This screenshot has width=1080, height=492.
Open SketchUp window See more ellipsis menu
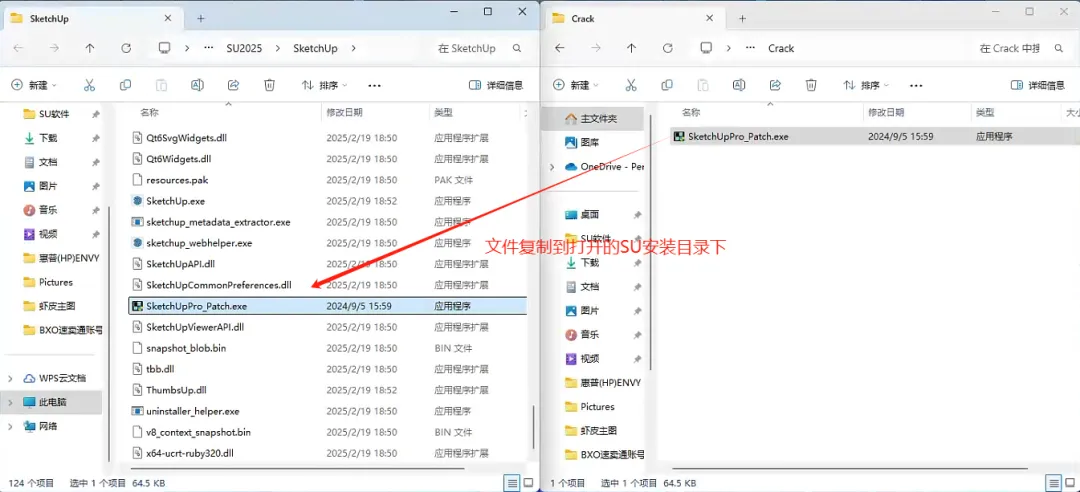(x=375, y=85)
